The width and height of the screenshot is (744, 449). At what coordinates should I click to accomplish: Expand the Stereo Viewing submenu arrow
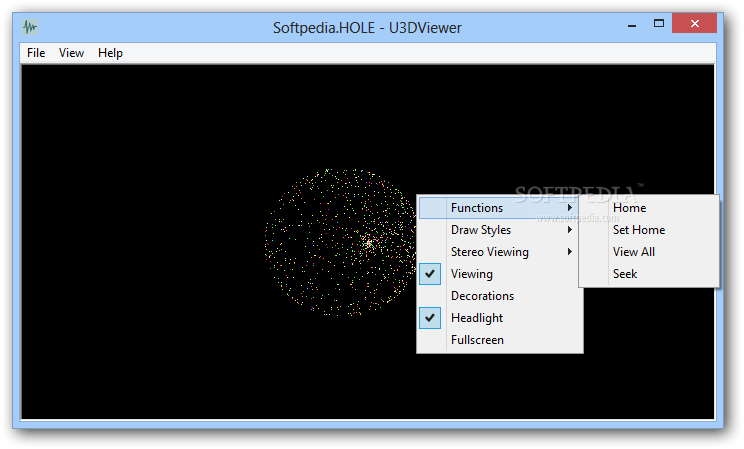pyautogui.click(x=570, y=252)
